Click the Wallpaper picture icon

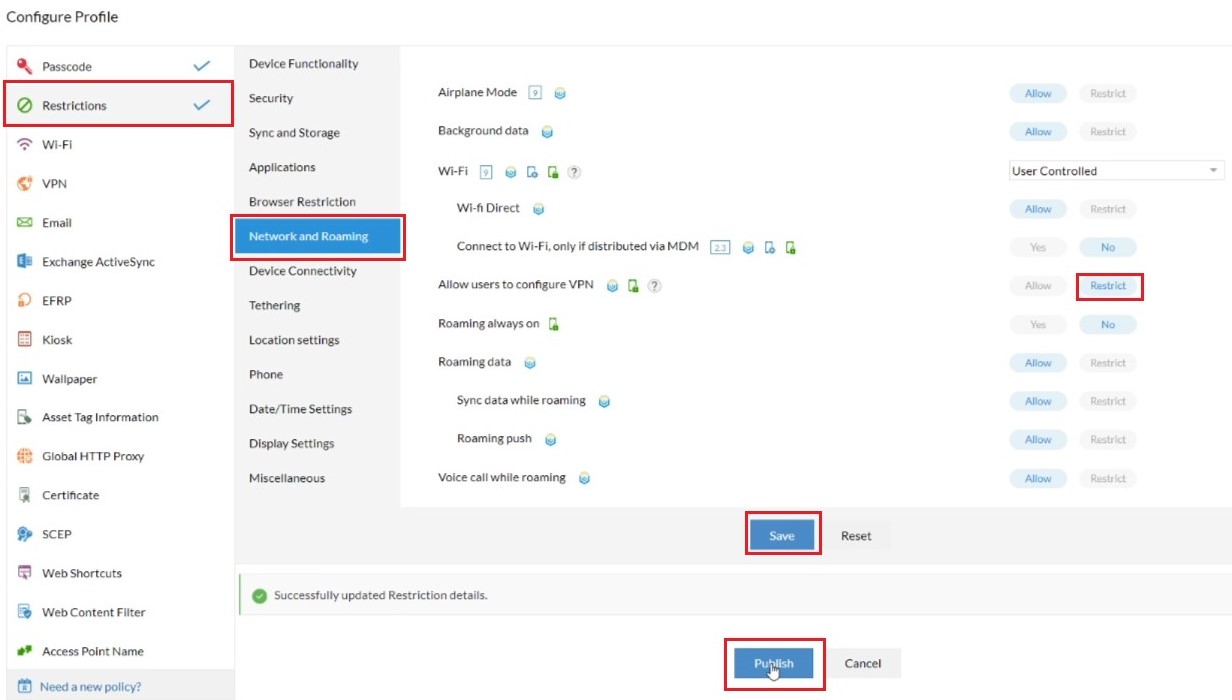coord(25,379)
